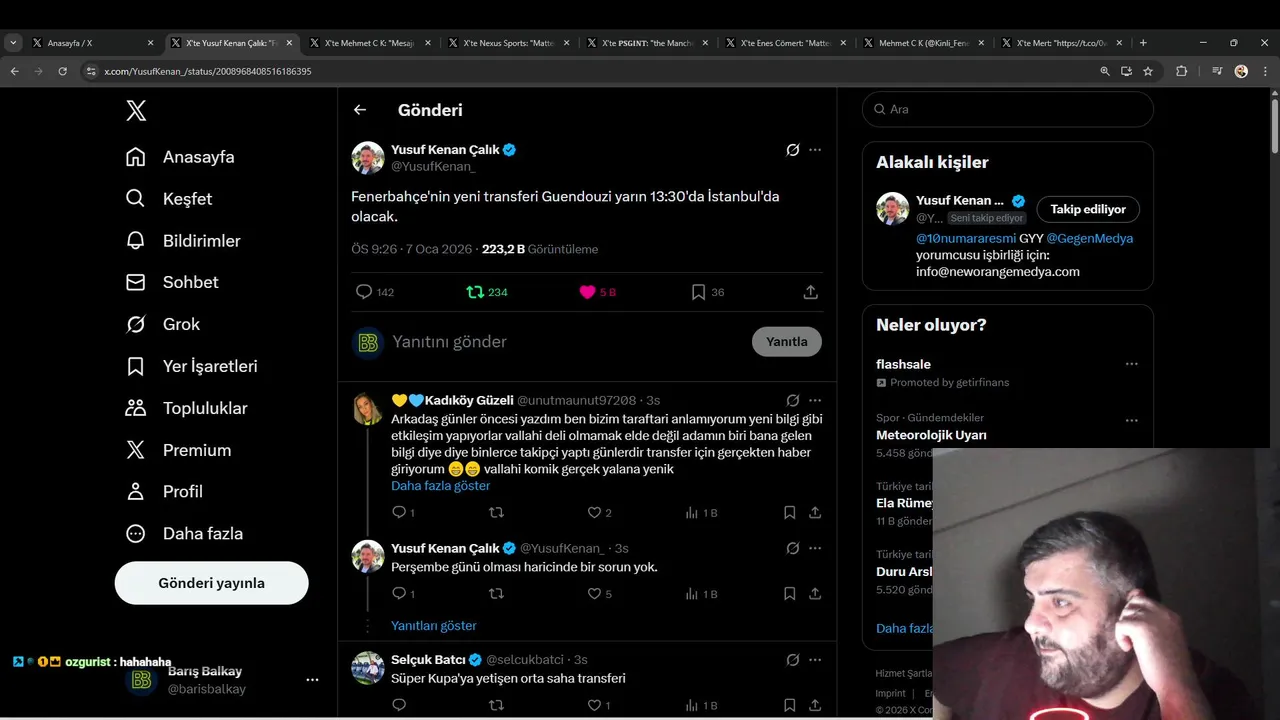Bookmark Kadıköy Güzeli comment
This screenshot has height=720, width=1280.
pos(789,513)
